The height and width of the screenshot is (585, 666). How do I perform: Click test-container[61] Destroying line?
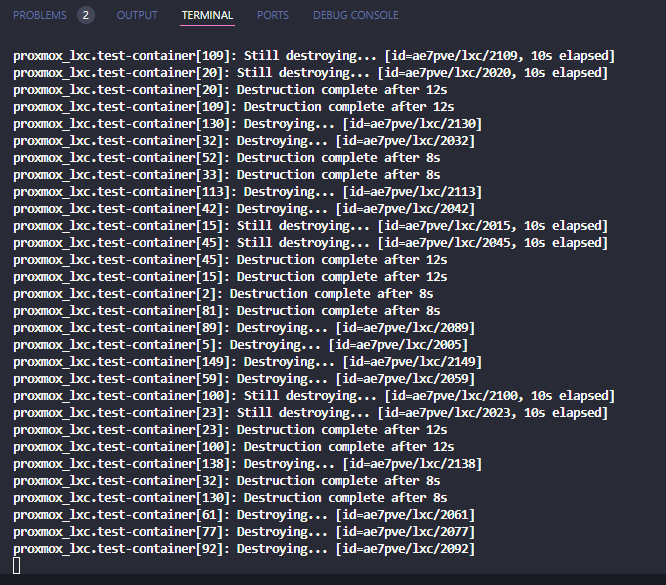[244, 514]
